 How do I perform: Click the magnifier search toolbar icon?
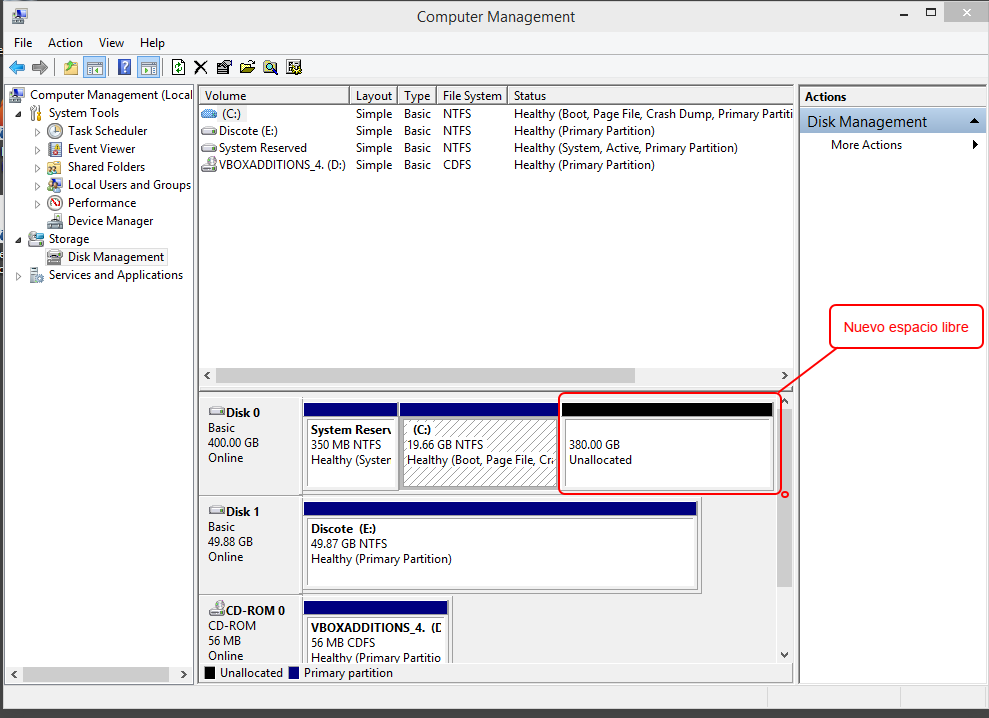pyautogui.click(x=270, y=67)
